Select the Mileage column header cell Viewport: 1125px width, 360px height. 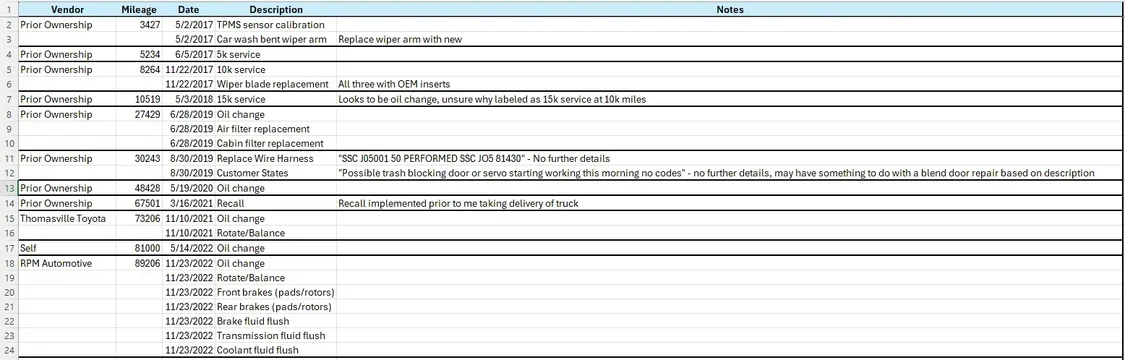pyautogui.click(x=139, y=10)
